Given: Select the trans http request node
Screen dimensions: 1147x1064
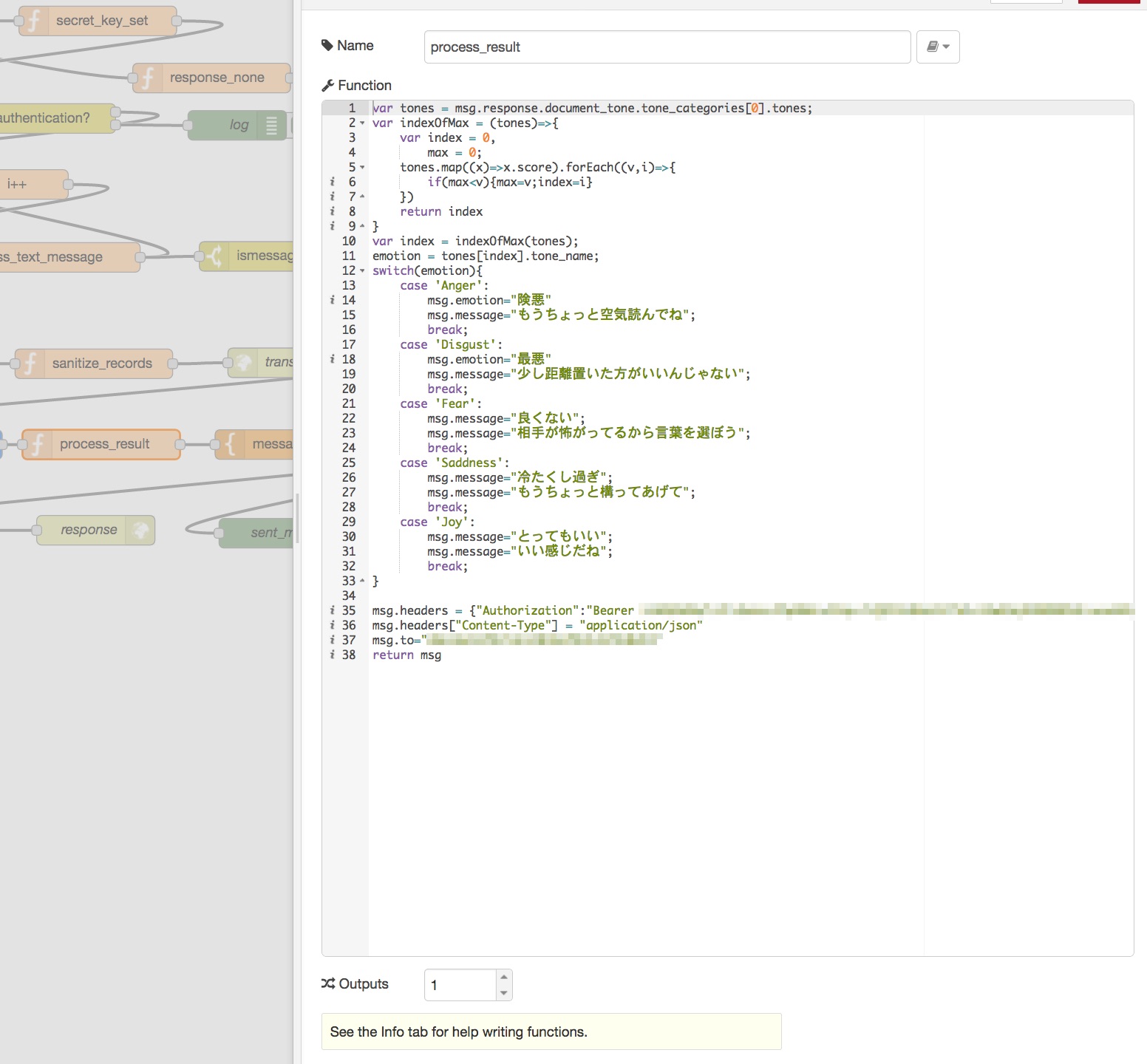Looking at the screenshot, I should (261, 362).
